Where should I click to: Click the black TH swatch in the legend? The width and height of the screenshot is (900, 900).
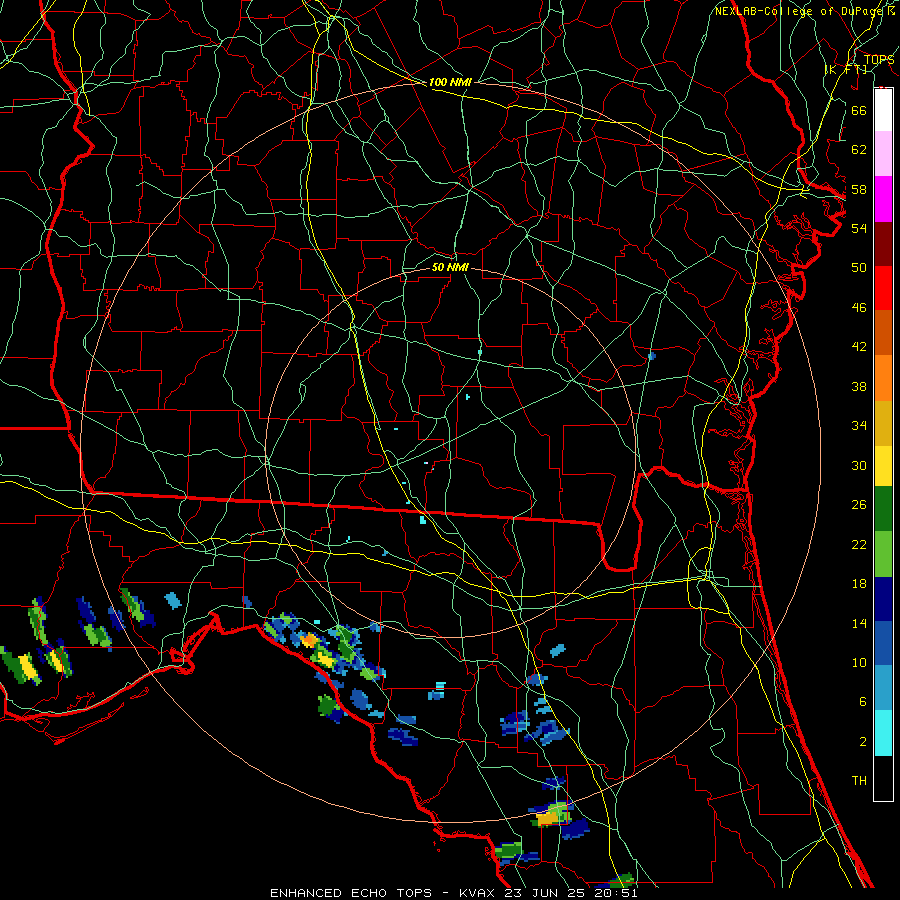[x=883, y=778]
